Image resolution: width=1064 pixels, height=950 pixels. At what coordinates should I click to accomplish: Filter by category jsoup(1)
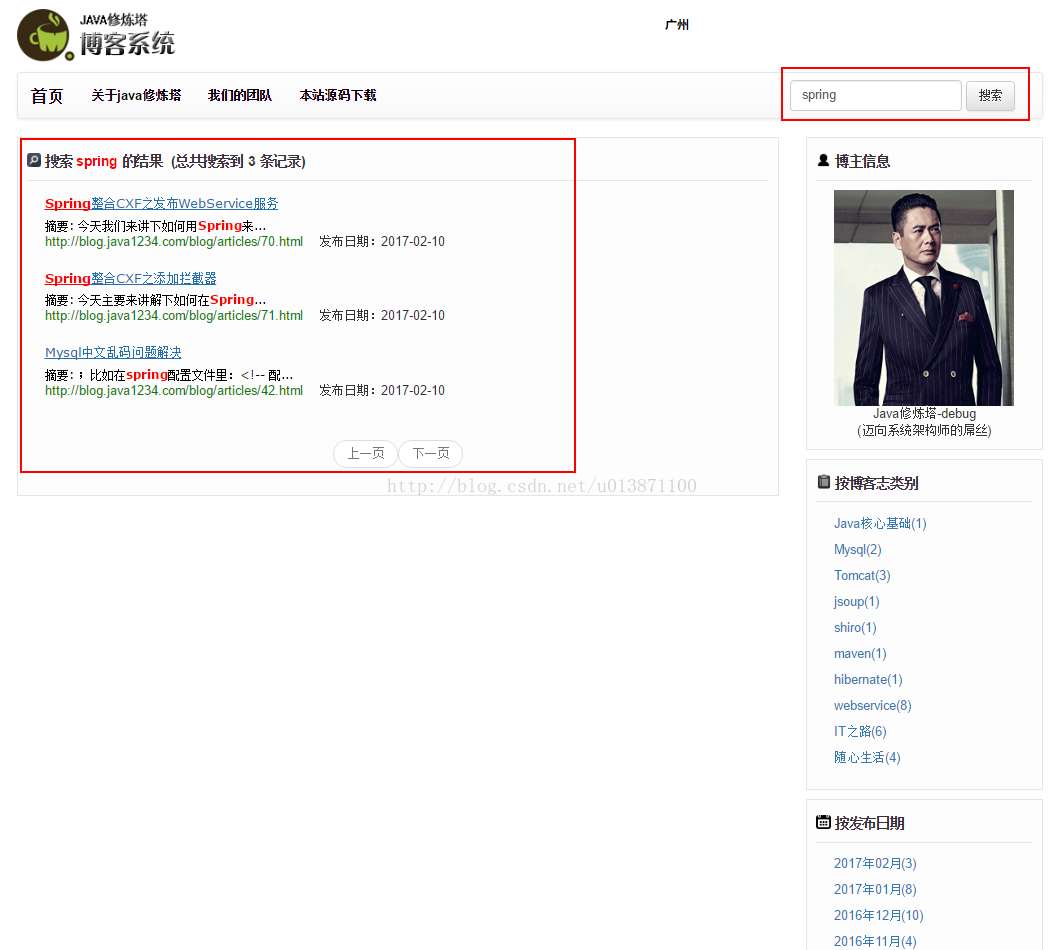tap(856, 601)
